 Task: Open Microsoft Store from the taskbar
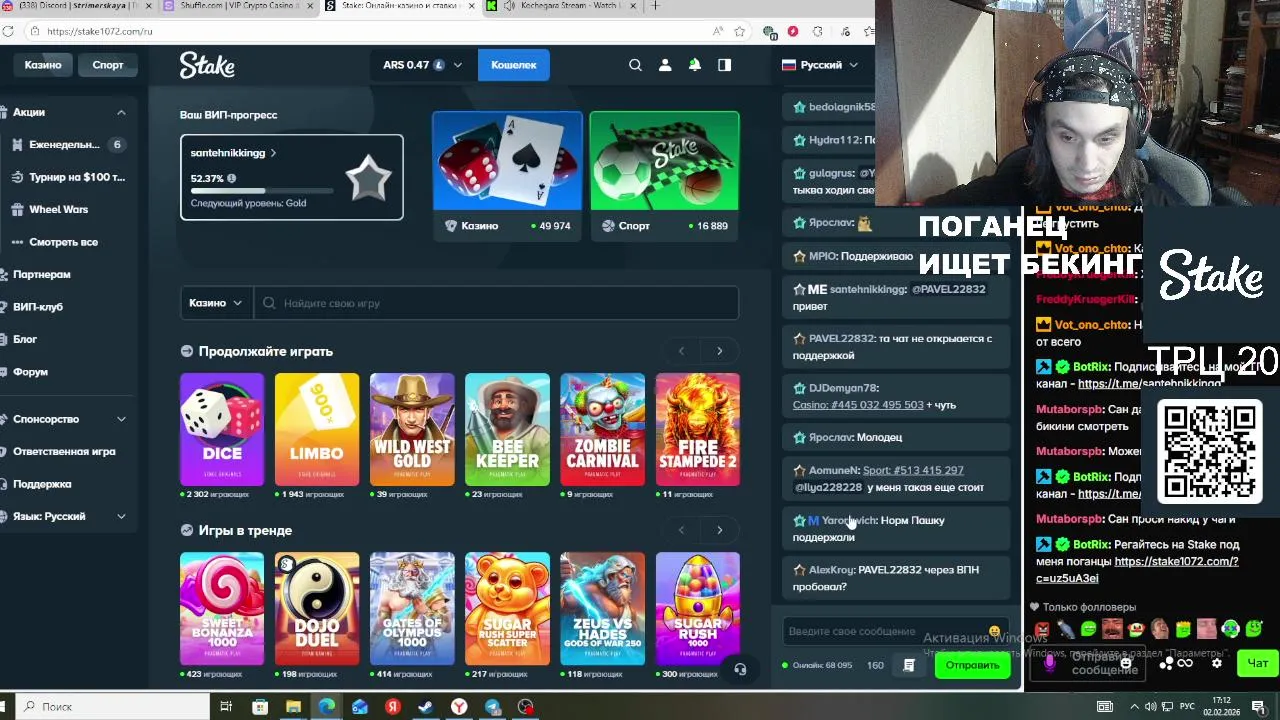(260, 707)
